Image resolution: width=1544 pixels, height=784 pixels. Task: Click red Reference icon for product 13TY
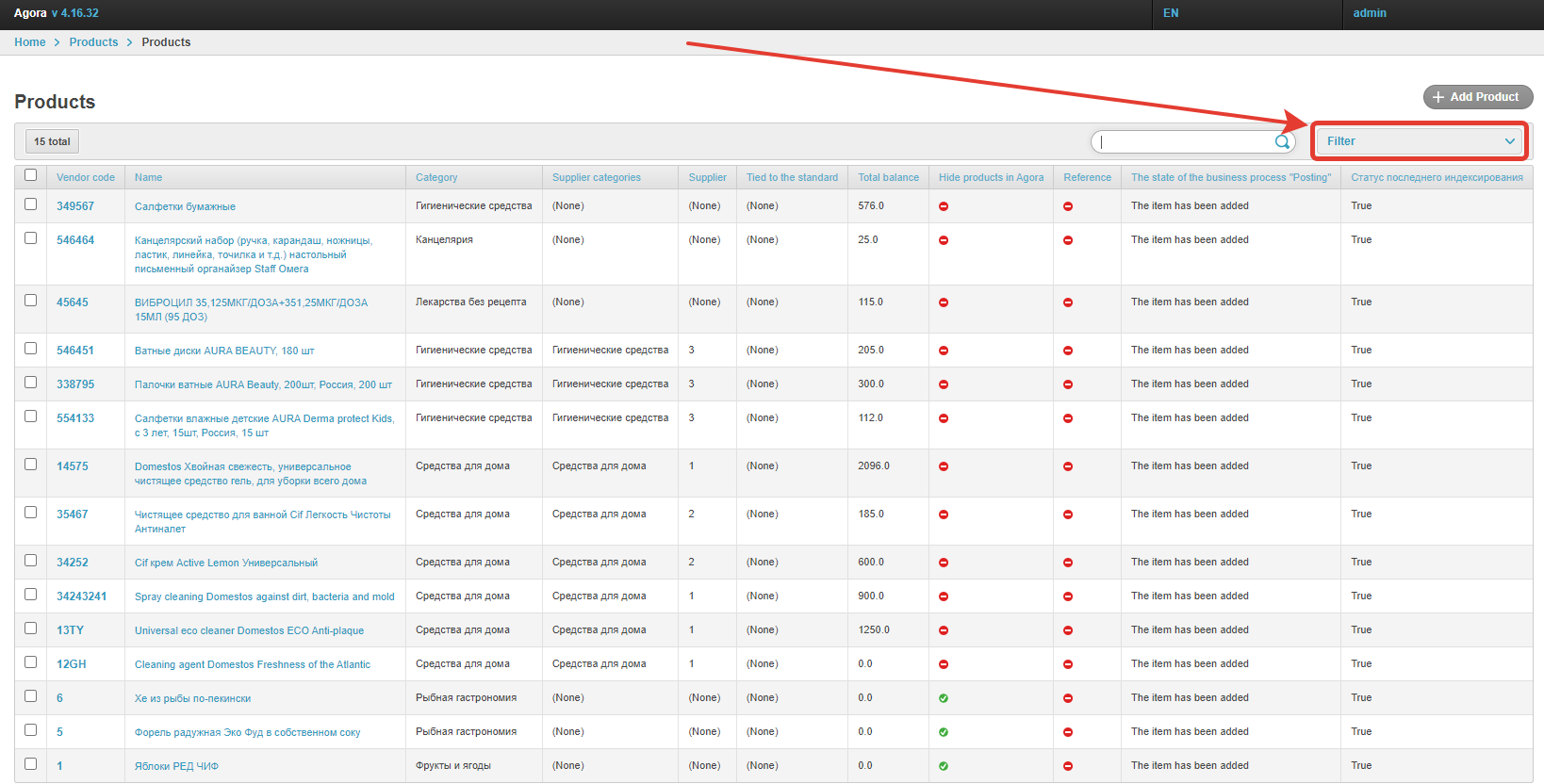pyautogui.click(x=1068, y=630)
